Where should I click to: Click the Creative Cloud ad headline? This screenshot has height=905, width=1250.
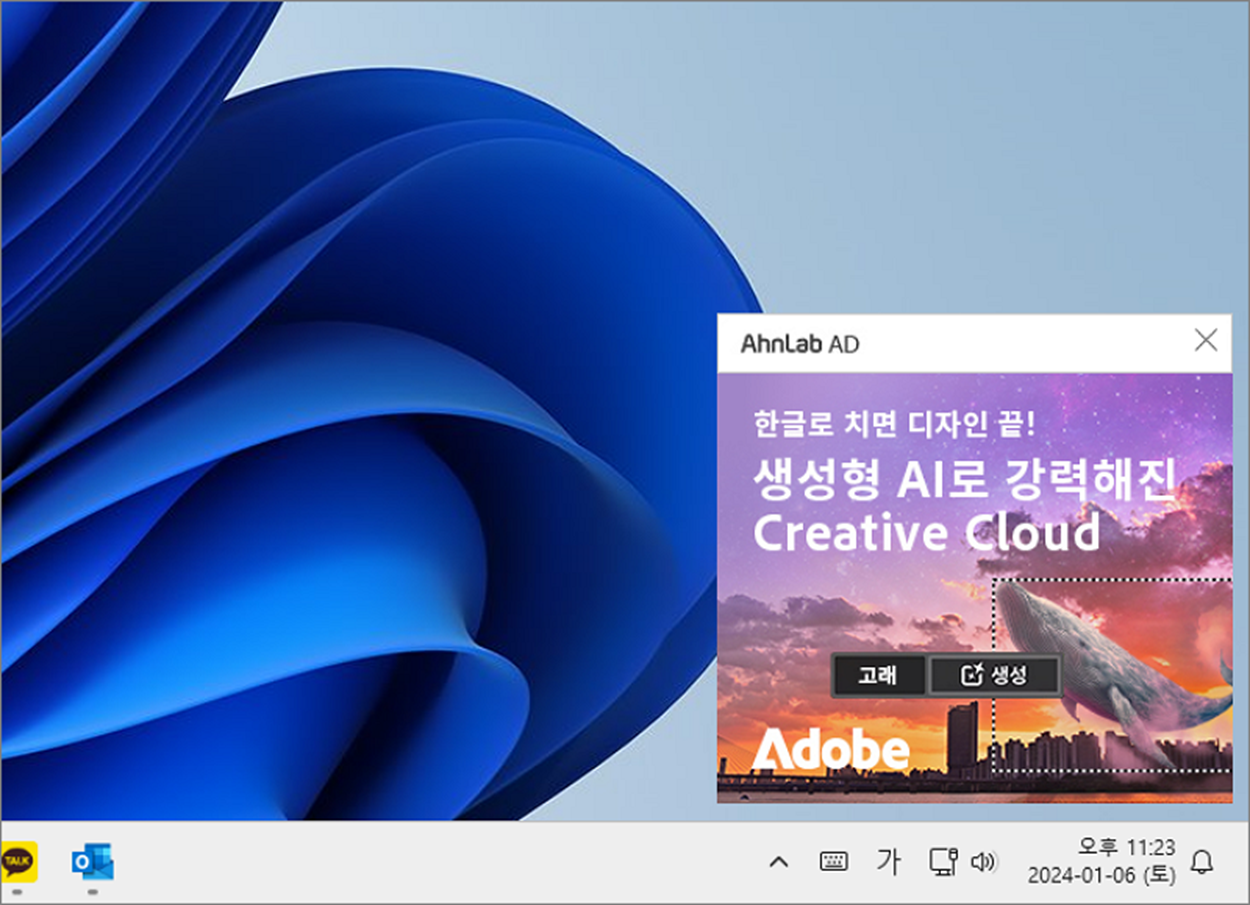[926, 531]
